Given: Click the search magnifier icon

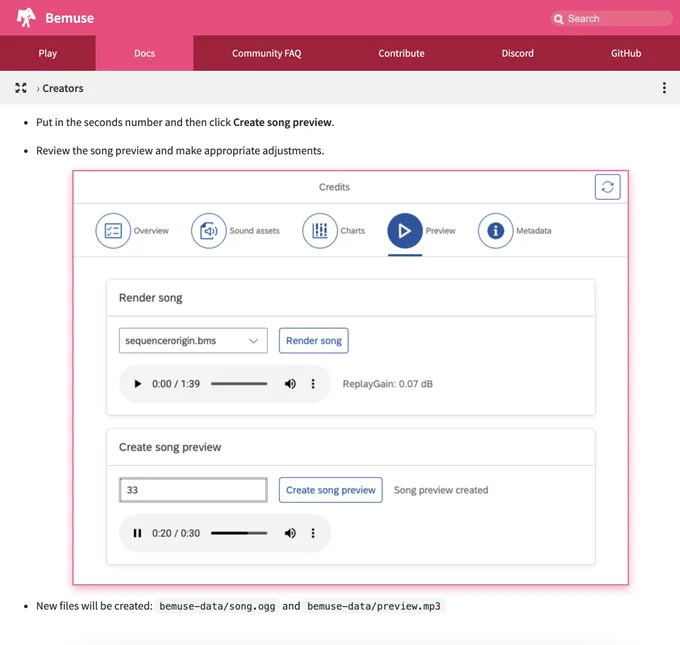Looking at the screenshot, I should click(x=559, y=19).
